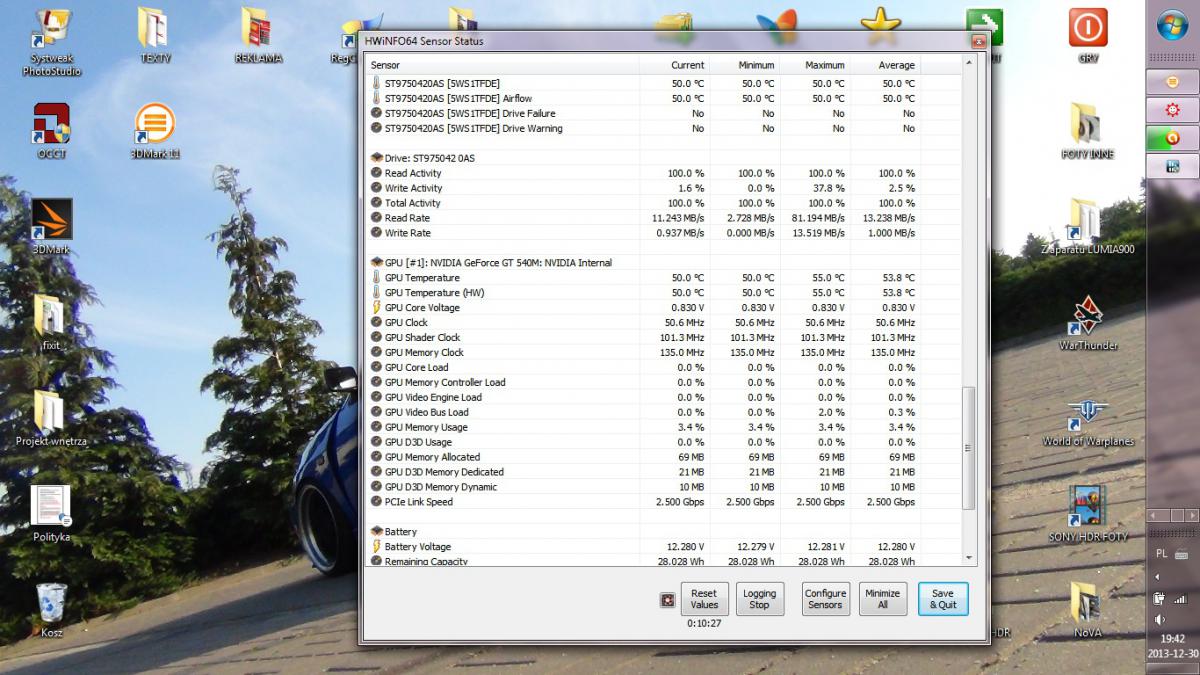
Task: Open the ifixit folder on desktop
Action: pyautogui.click(x=51, y=323)
